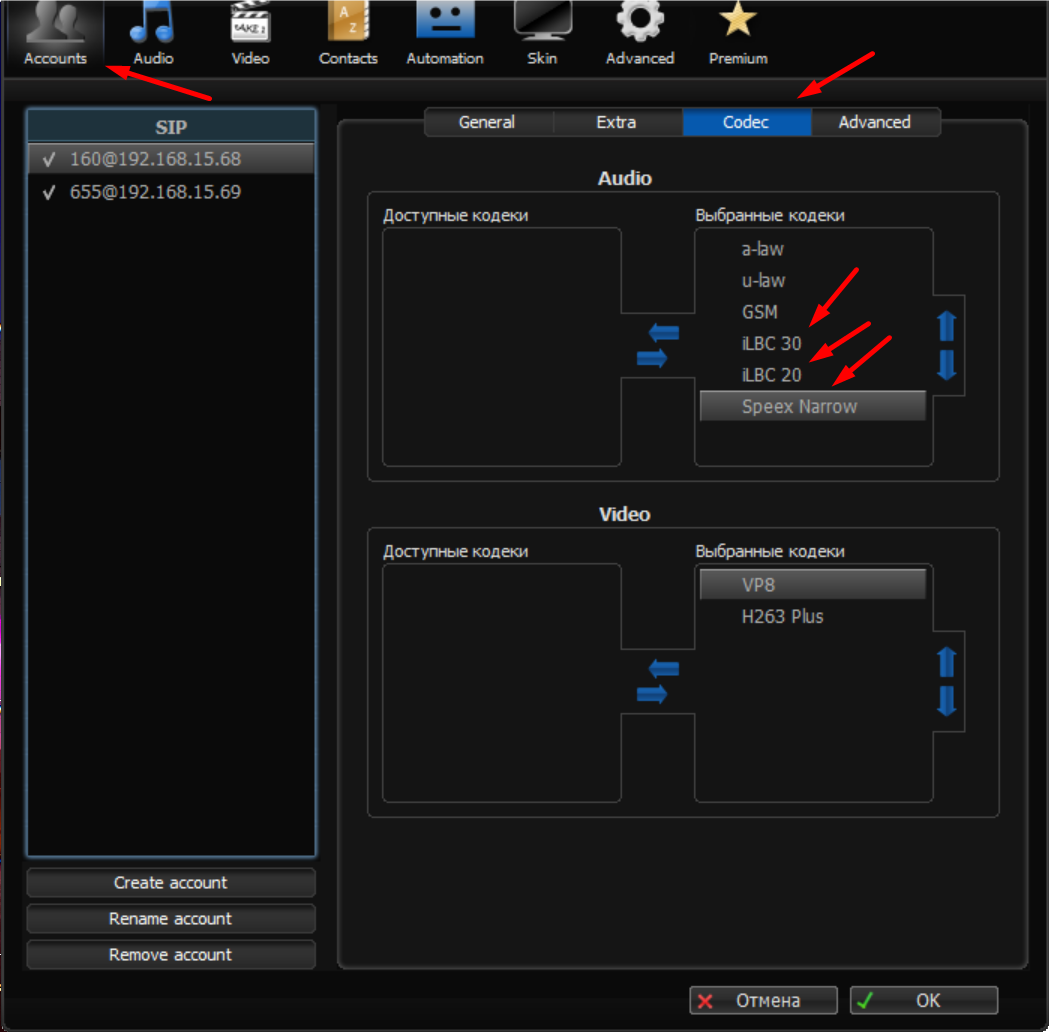
Task: Switch to the Extra tab
Action: 617,122
